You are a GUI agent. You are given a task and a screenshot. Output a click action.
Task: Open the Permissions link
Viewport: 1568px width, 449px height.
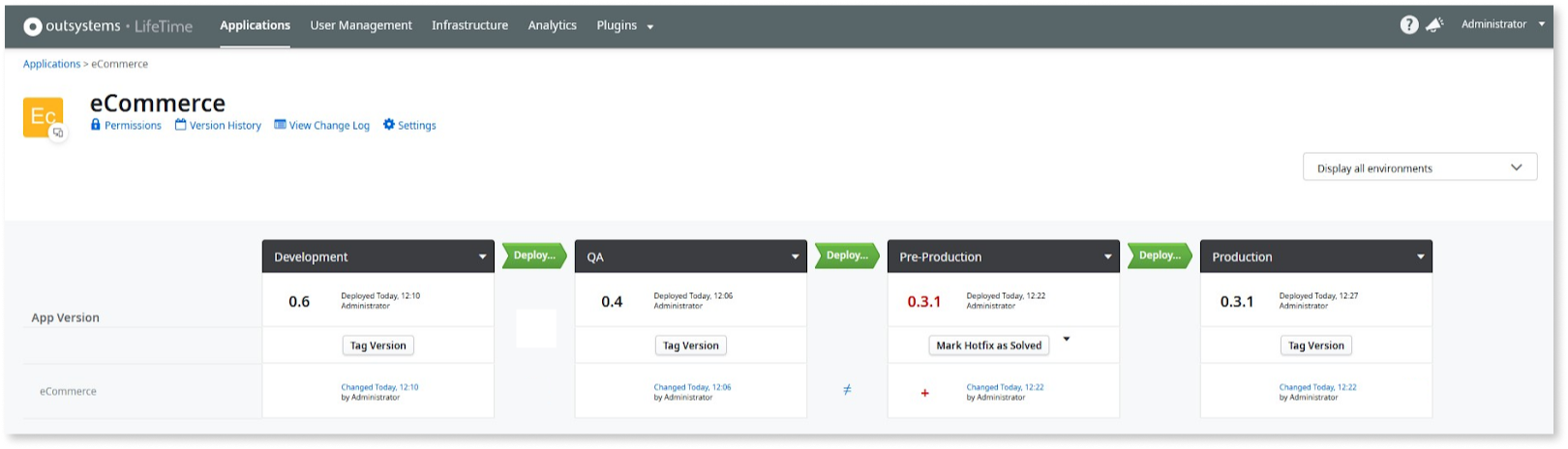(x=133, y=126)
